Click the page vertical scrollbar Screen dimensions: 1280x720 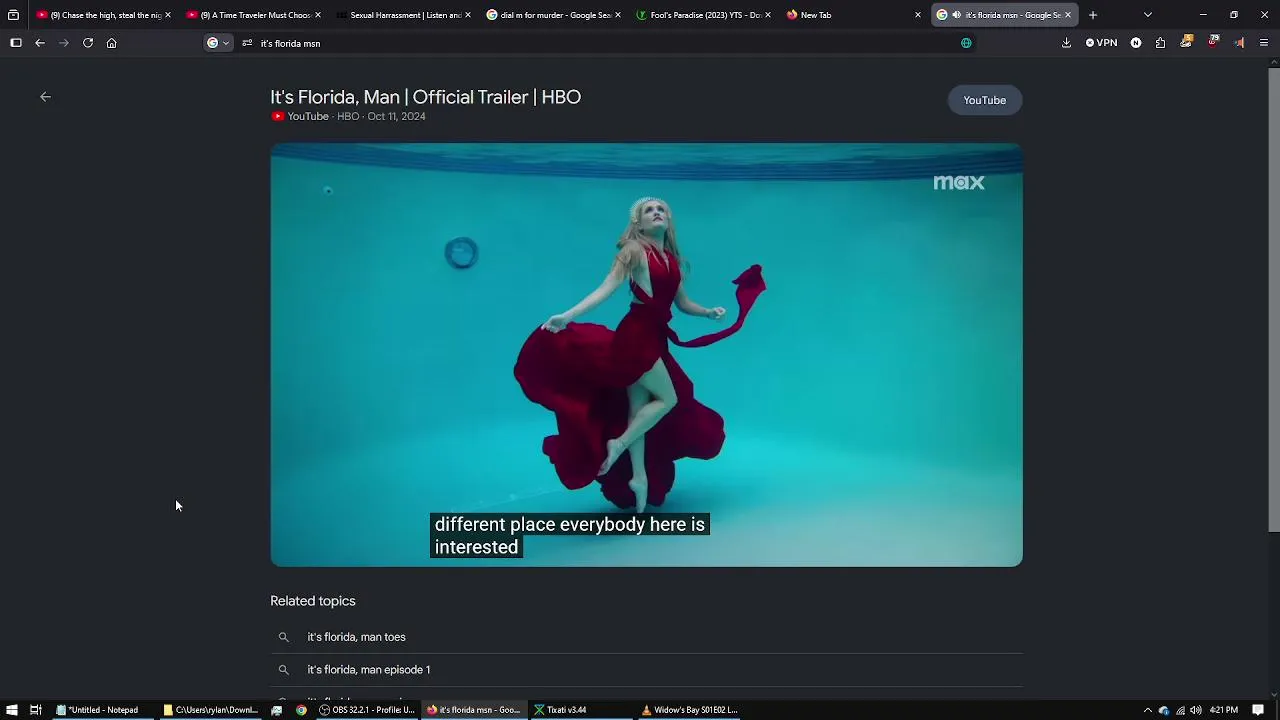point(1273,300)
